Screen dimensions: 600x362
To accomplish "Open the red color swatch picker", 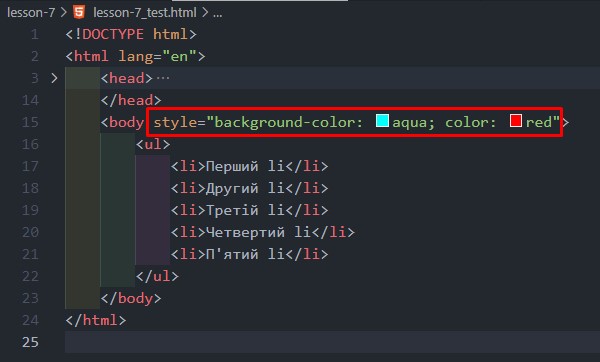I will click(516, 121).
